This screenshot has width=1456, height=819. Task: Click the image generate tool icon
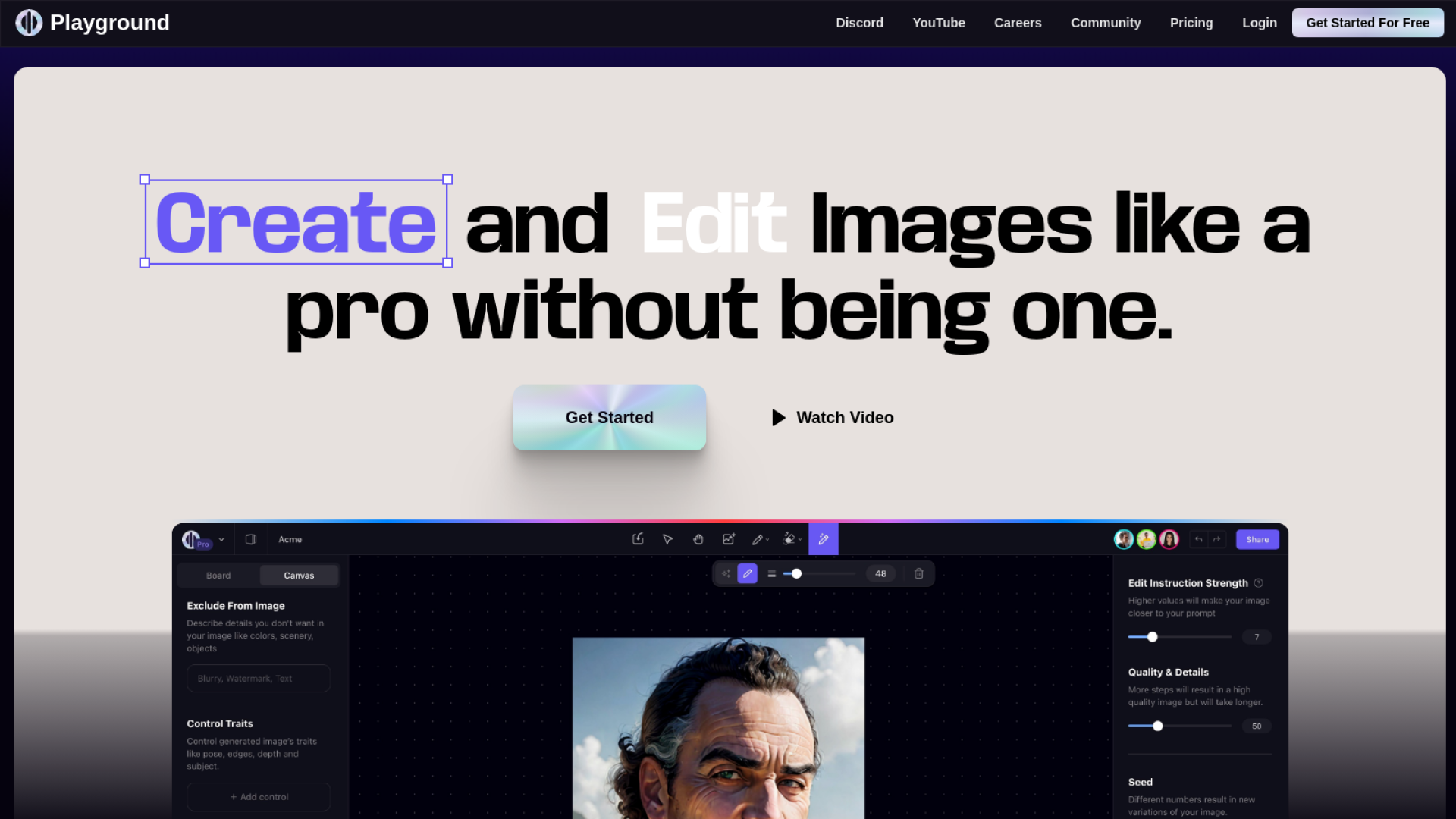pyautogui.click(x=728, y=539)
